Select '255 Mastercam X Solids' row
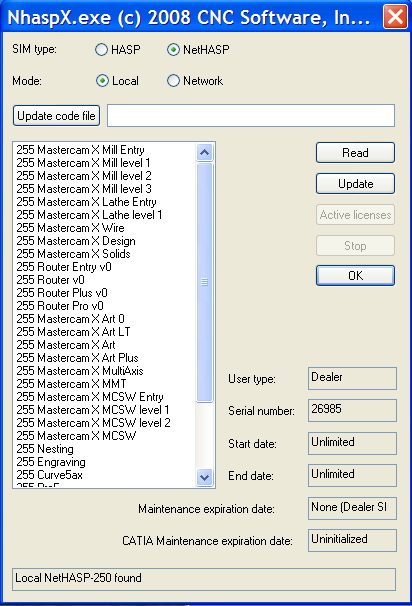This screenshot has width=412, height=606. click(x=104, y=254)
